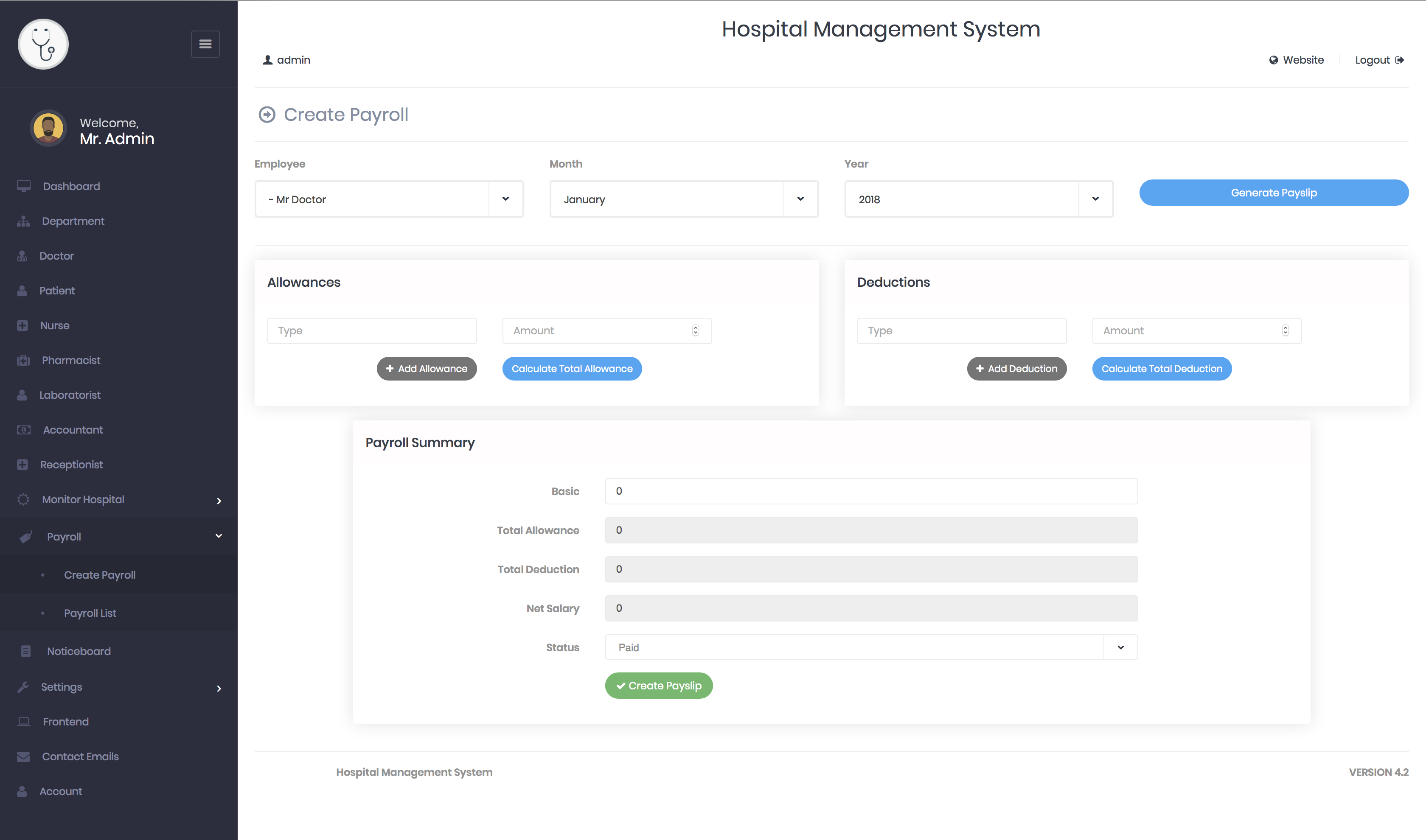Select Create Payroll submenu item

(100, 575)
